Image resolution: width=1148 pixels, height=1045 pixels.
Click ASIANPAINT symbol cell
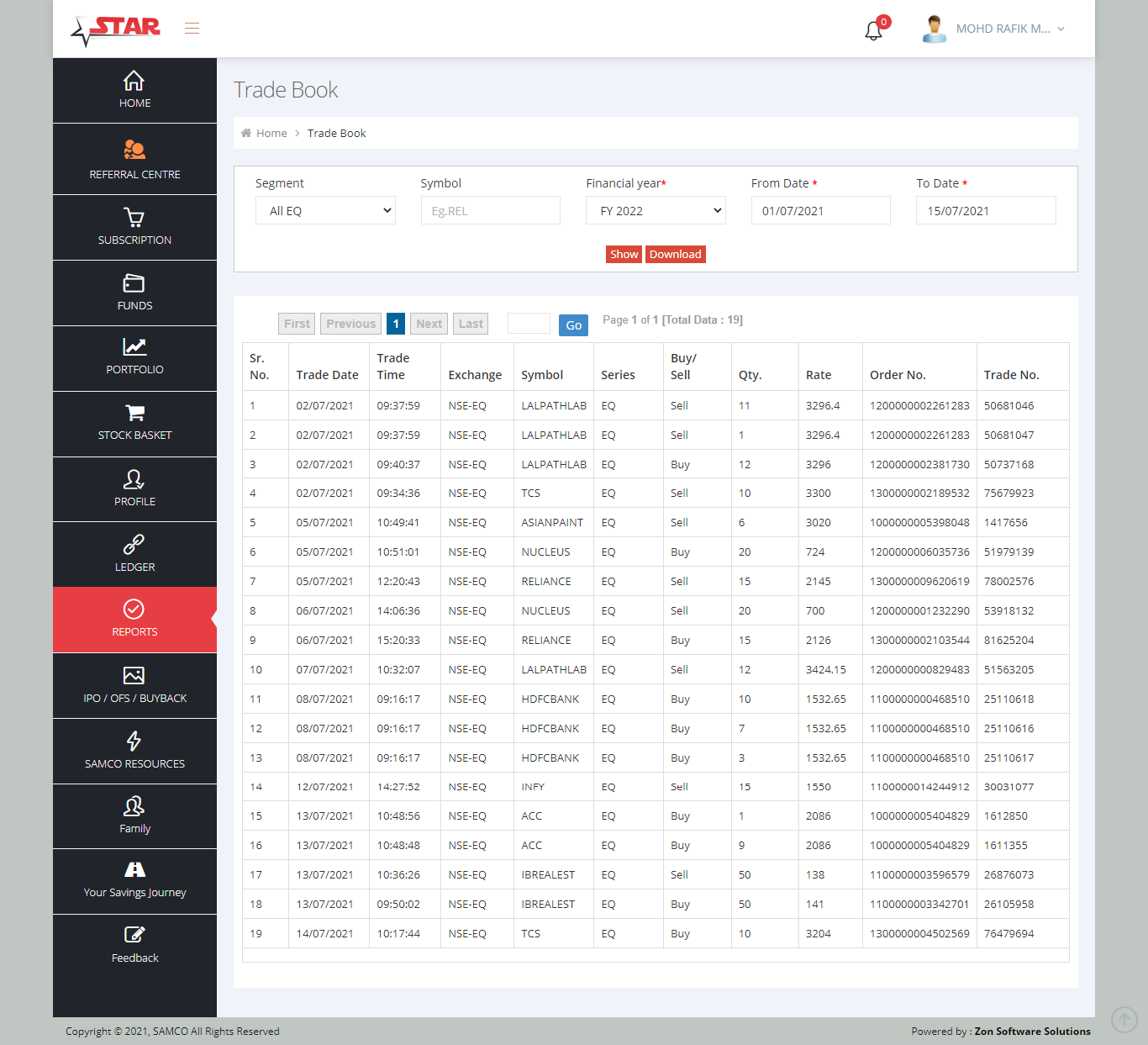[551, 522]
